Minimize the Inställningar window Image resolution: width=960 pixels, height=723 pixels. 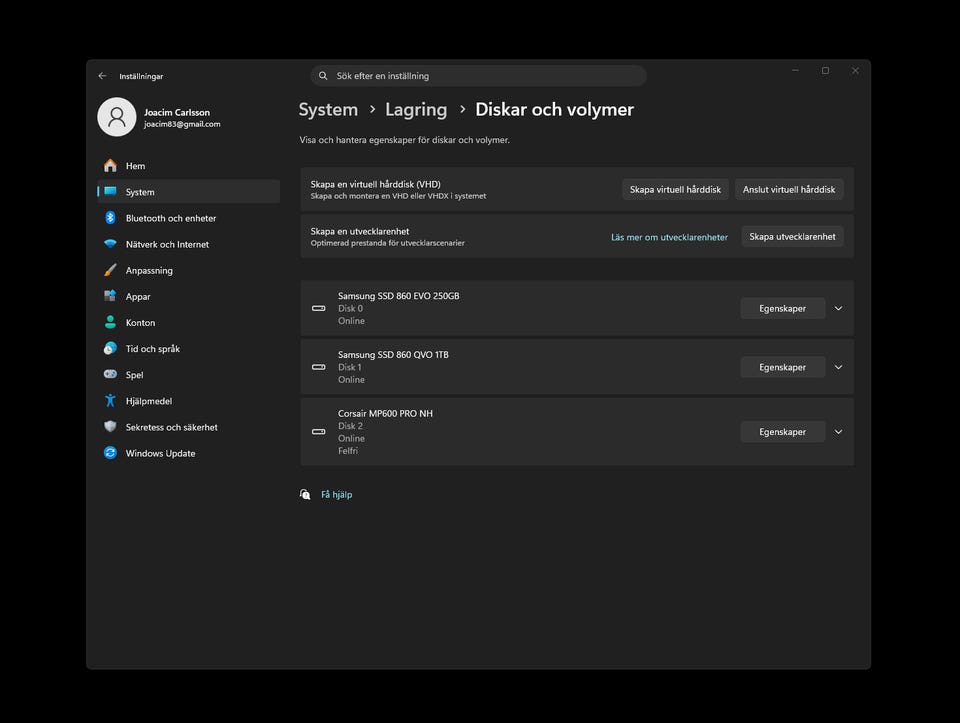[795, 71]
